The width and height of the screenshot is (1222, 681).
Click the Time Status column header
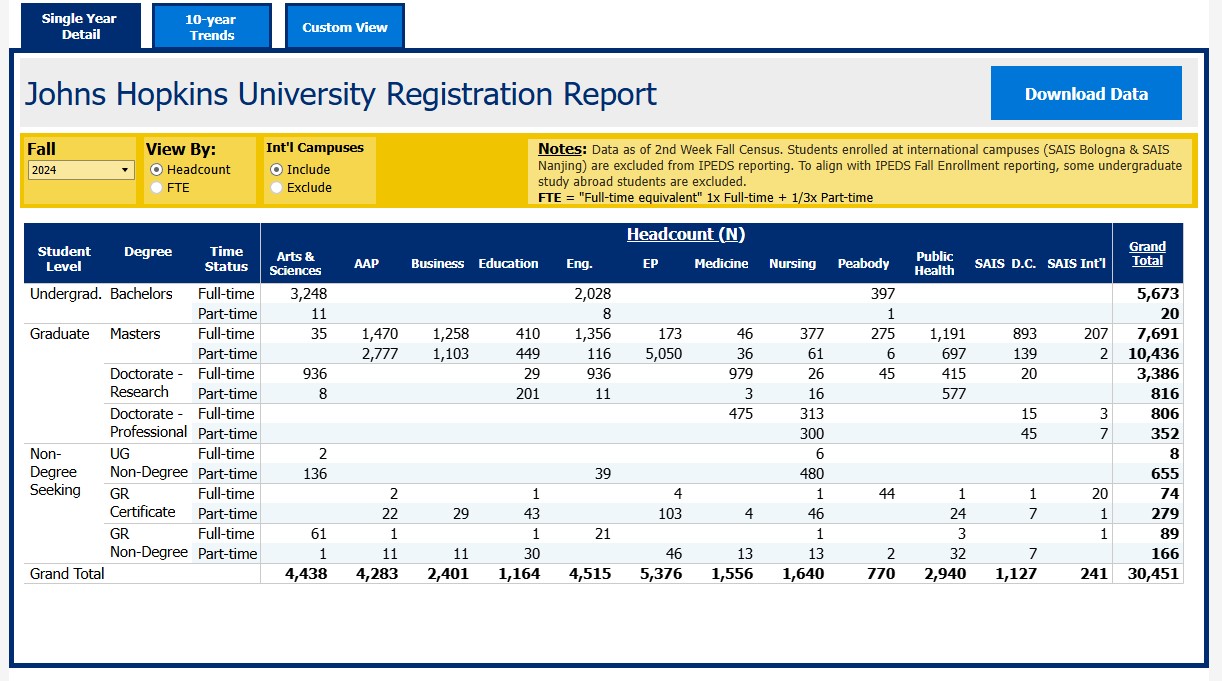[x=226, y=259]
